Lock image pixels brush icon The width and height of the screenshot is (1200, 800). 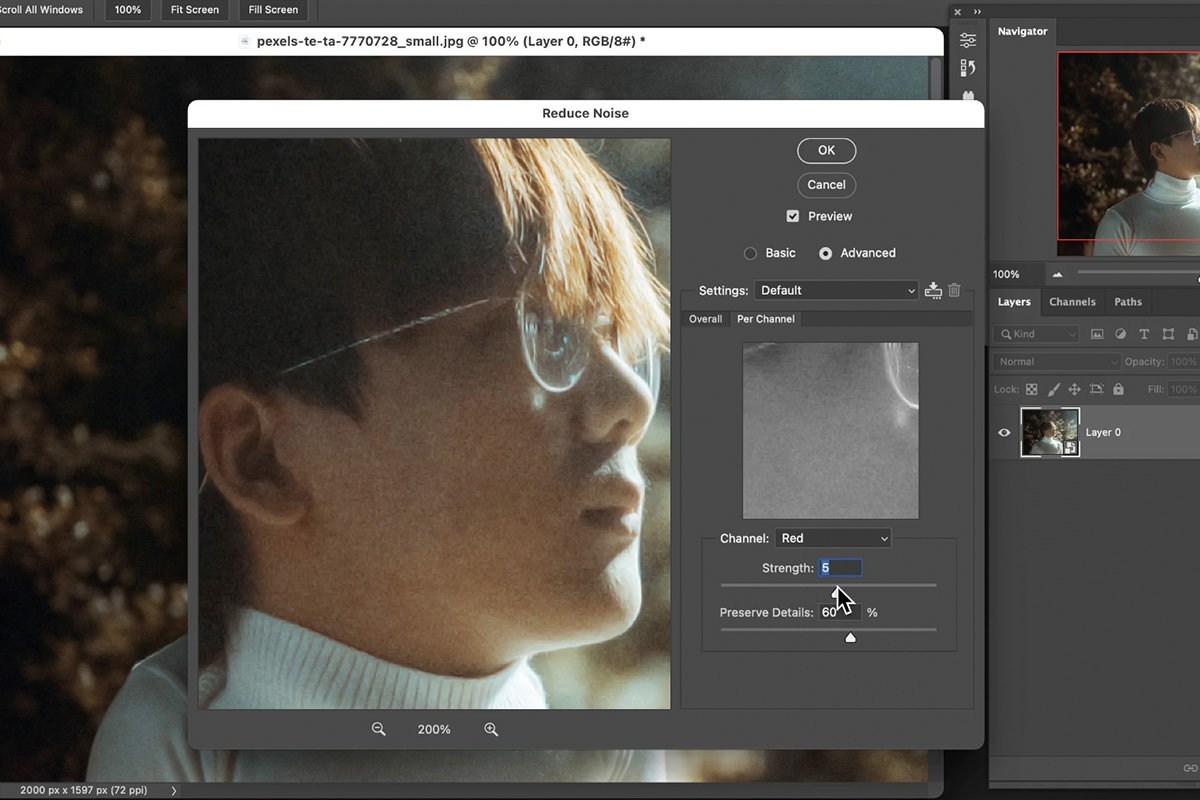click(x=1053, y=389)
